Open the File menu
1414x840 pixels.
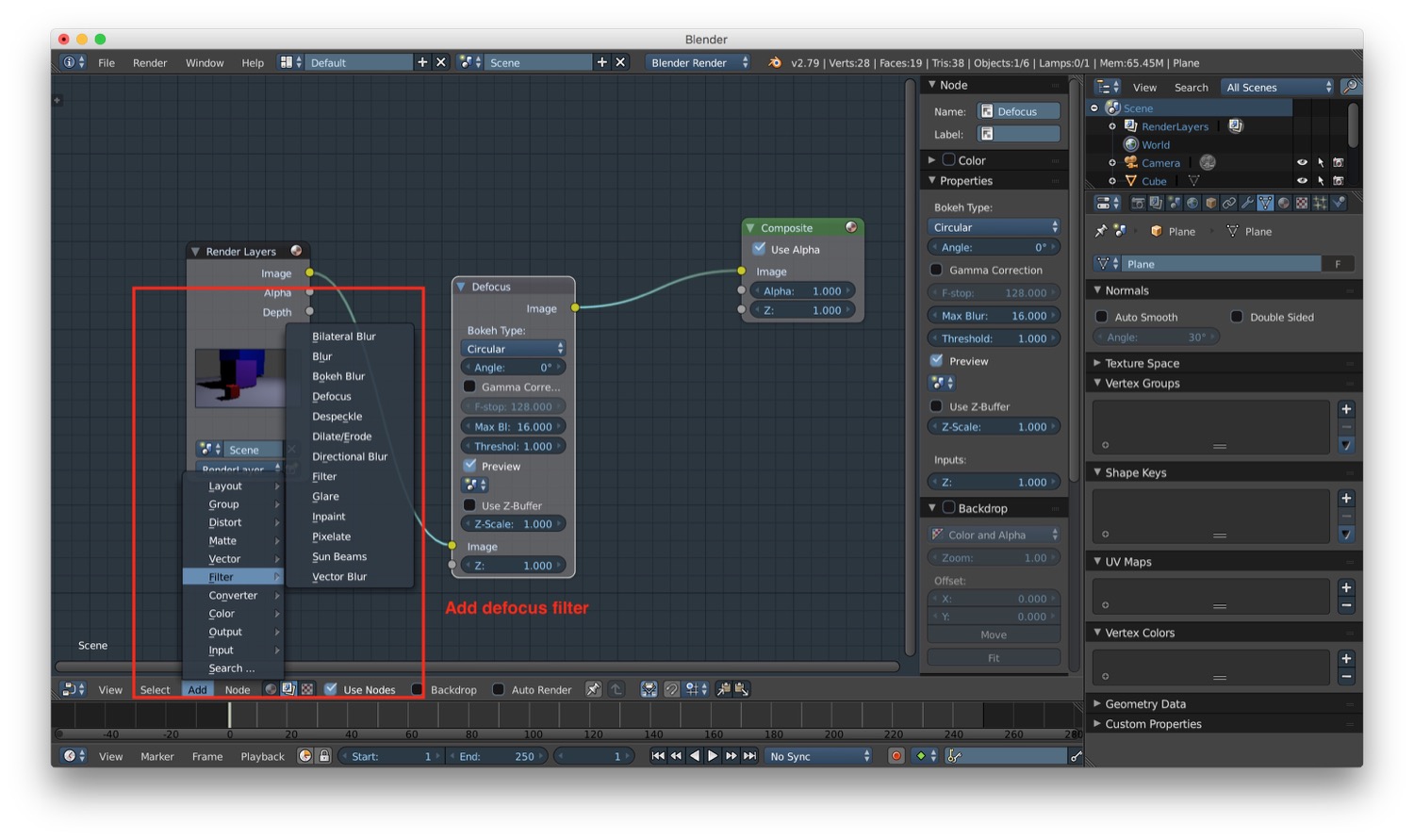(x=107, y=62)
